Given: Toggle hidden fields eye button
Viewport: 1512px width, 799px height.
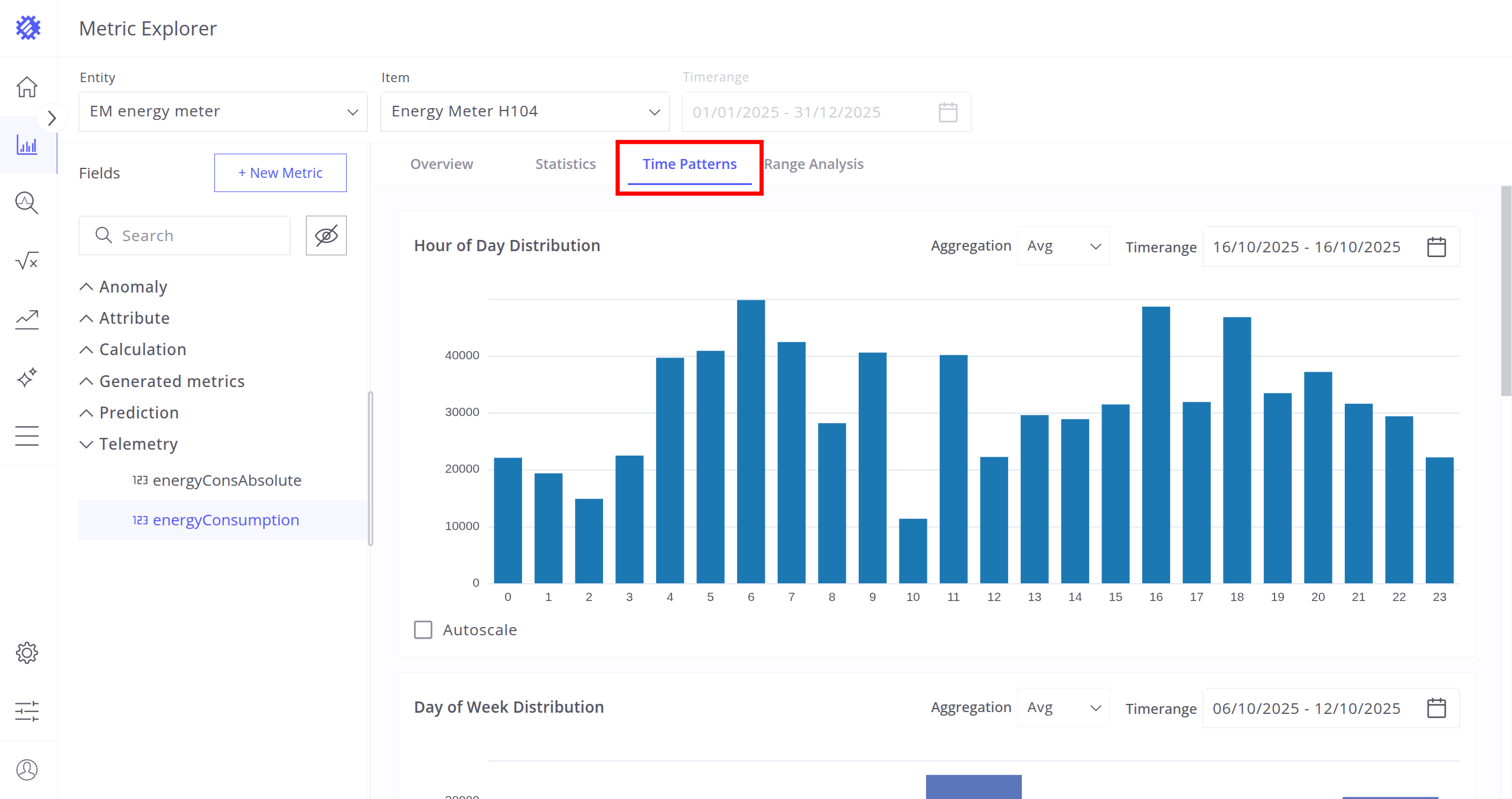Looking at the screenshot, I should coord(326,235).
